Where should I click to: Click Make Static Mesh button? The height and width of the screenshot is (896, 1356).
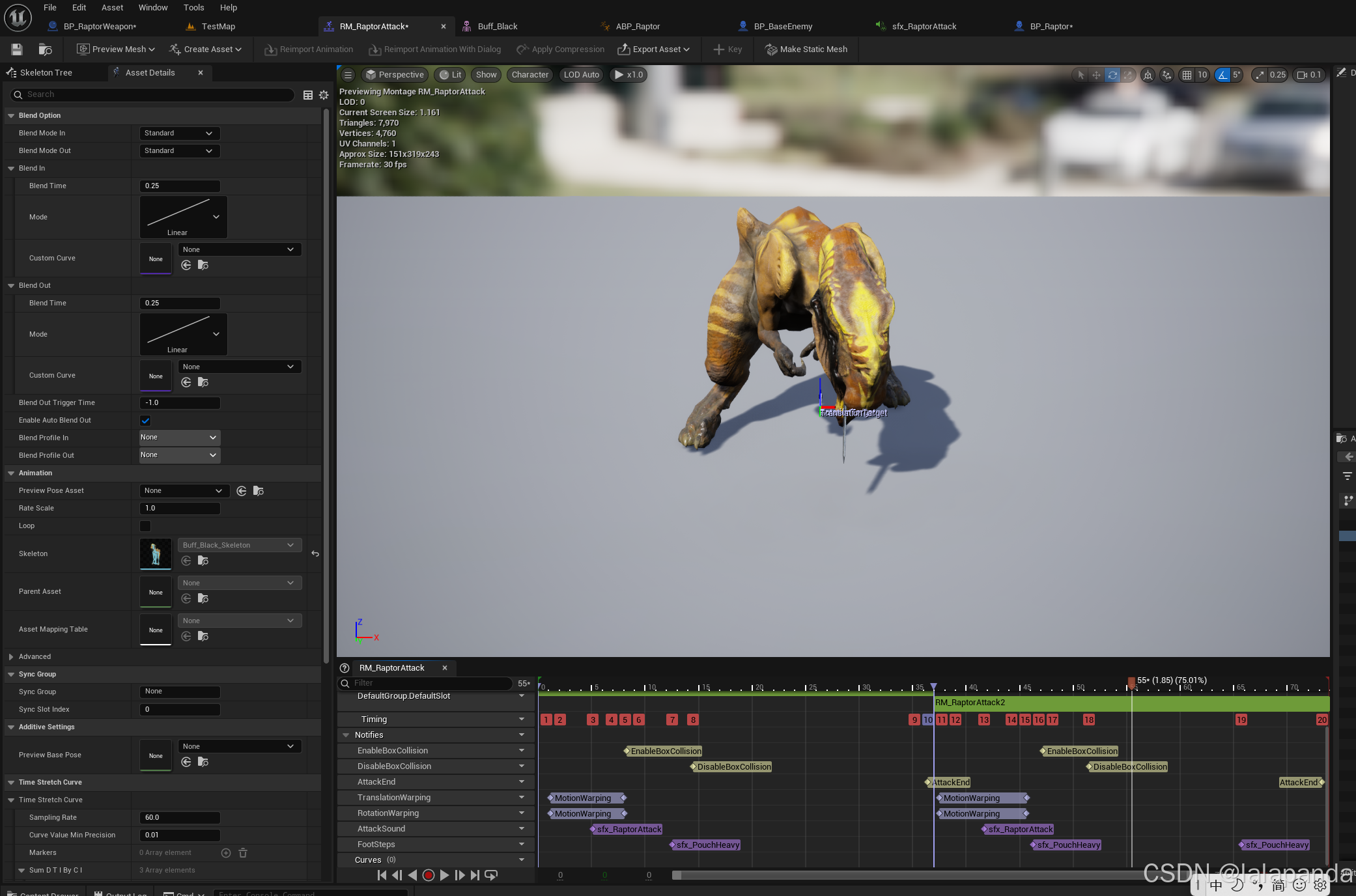tap(806, 49)
